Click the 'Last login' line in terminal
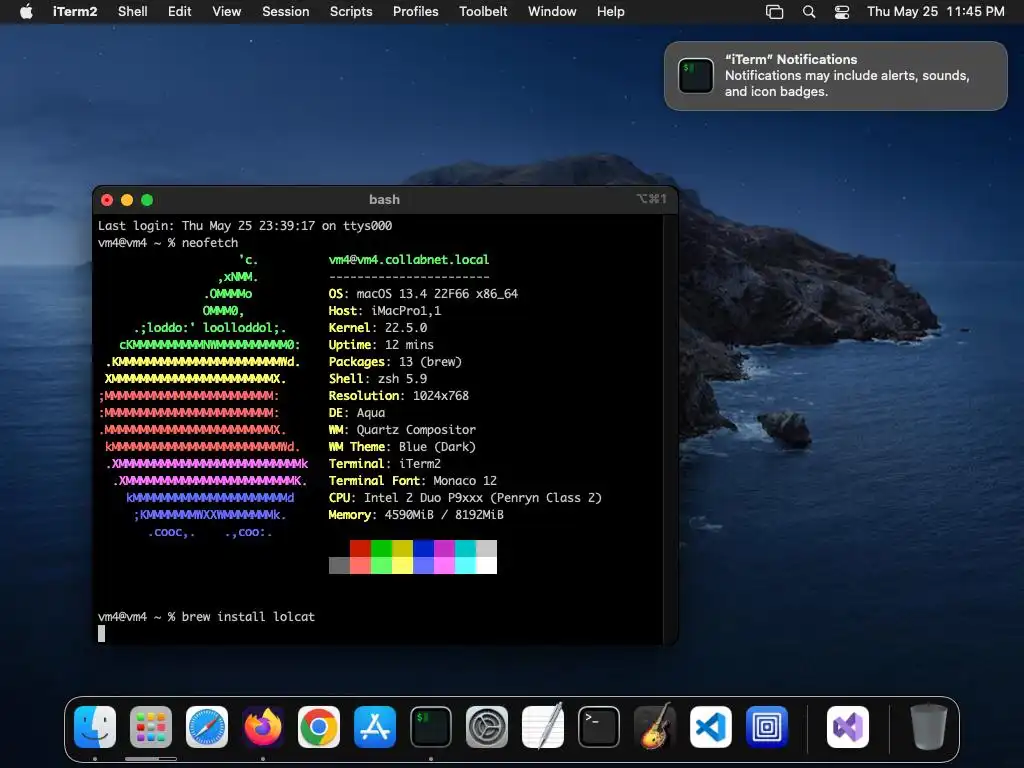1024x768 pixels. (245, 225)
